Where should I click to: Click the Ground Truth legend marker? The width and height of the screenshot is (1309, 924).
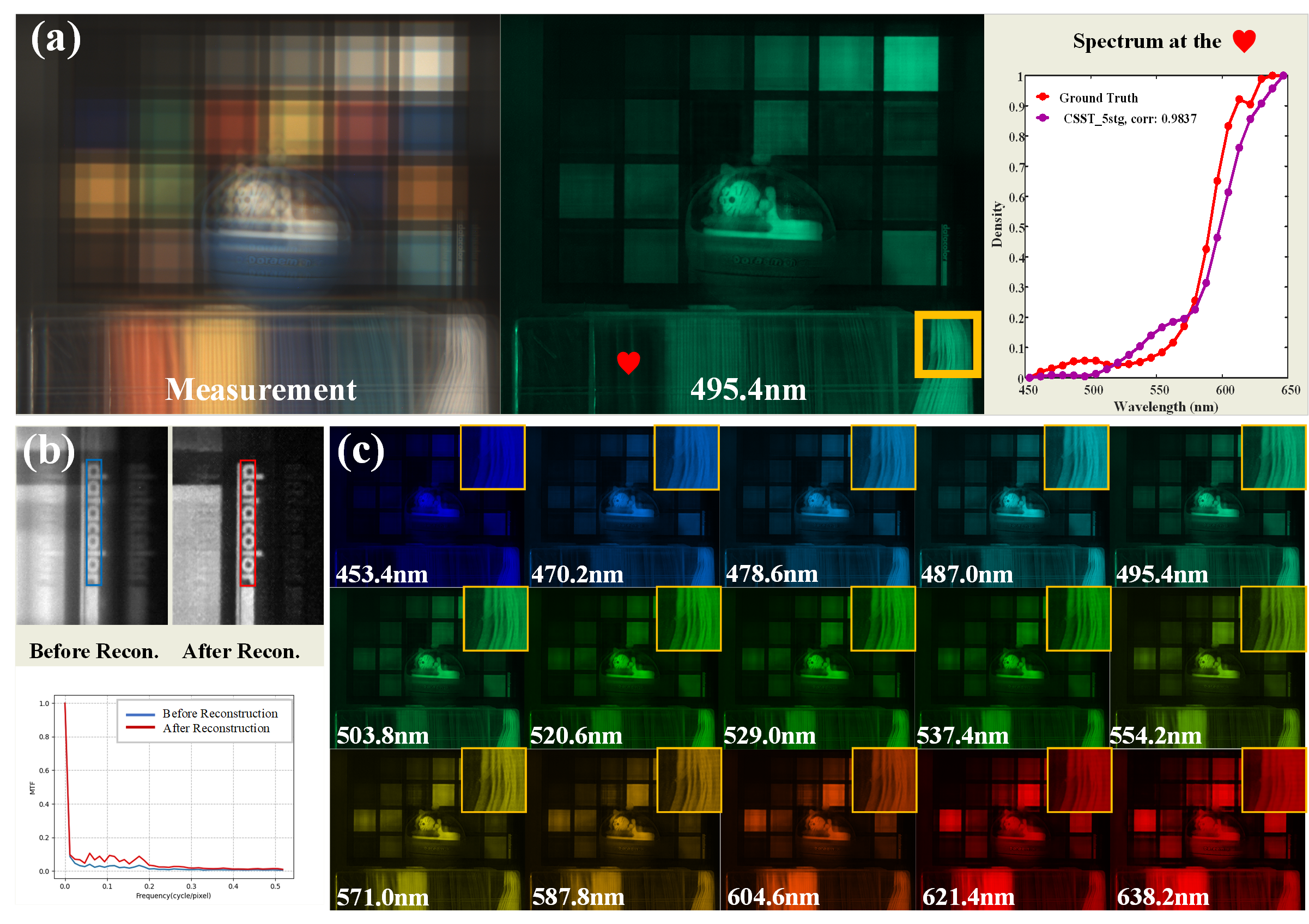[1043, 97]
